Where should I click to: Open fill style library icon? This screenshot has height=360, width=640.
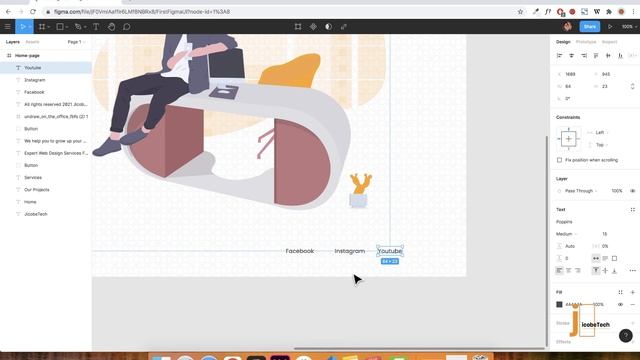620,292
